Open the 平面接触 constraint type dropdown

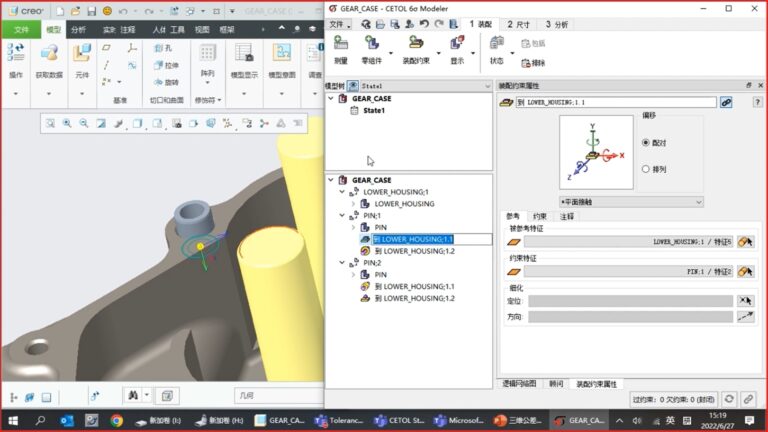tap(631, 202)
